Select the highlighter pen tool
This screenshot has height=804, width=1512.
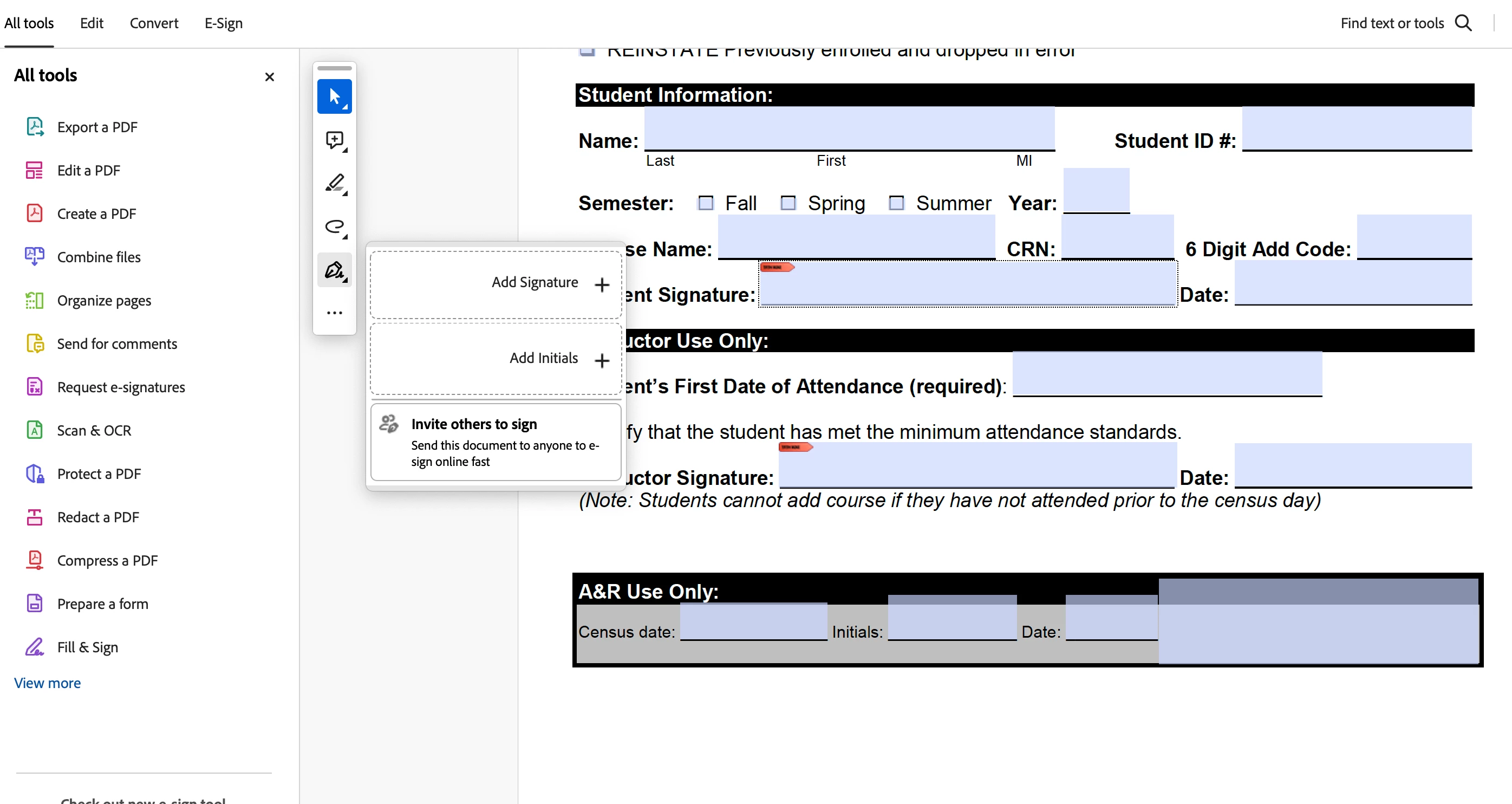[x=334, y=183]
